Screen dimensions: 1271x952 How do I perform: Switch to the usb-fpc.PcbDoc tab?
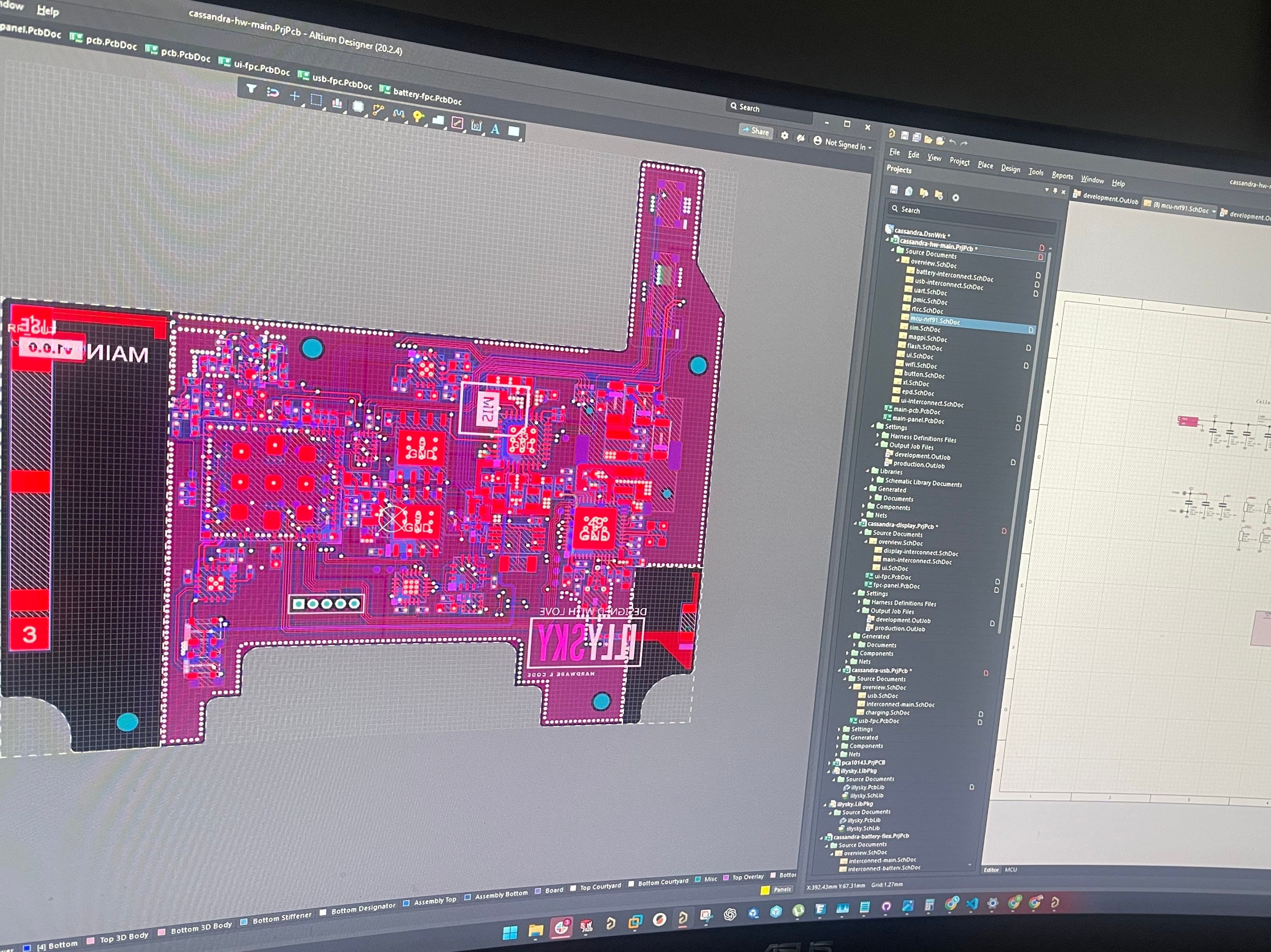(342, 83)
